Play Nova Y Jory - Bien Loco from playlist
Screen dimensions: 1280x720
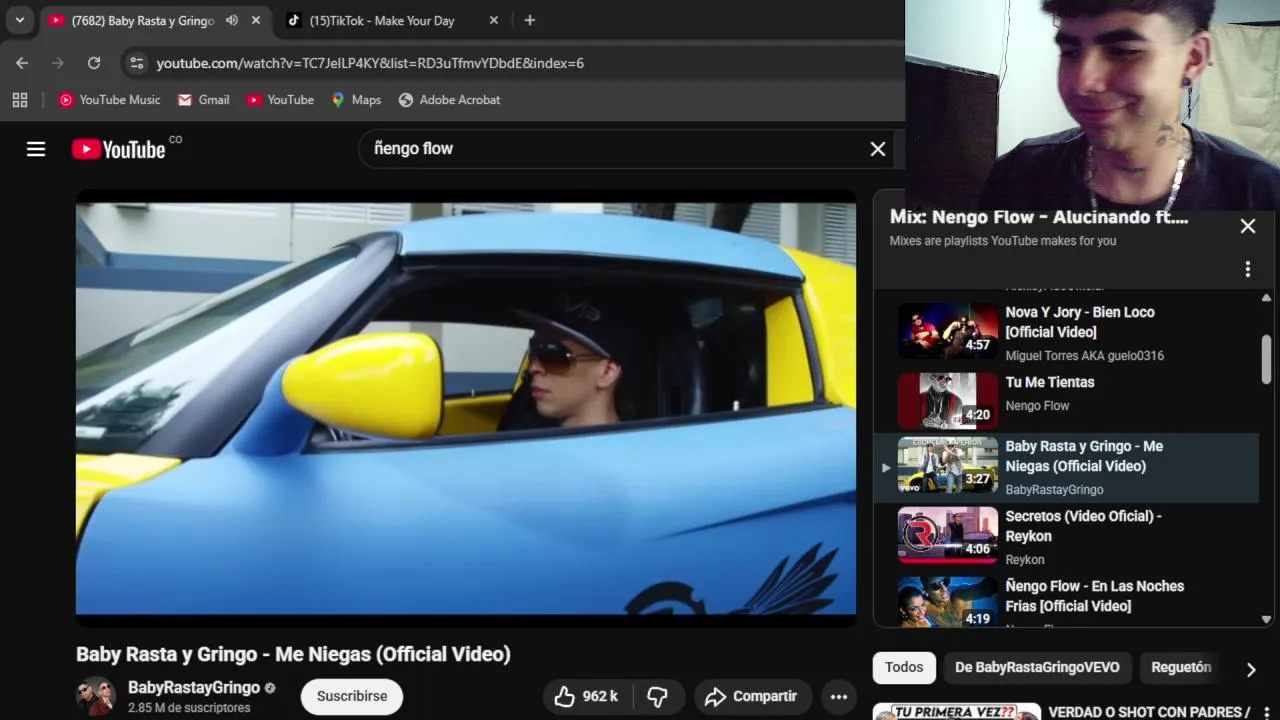[1080, 322]
